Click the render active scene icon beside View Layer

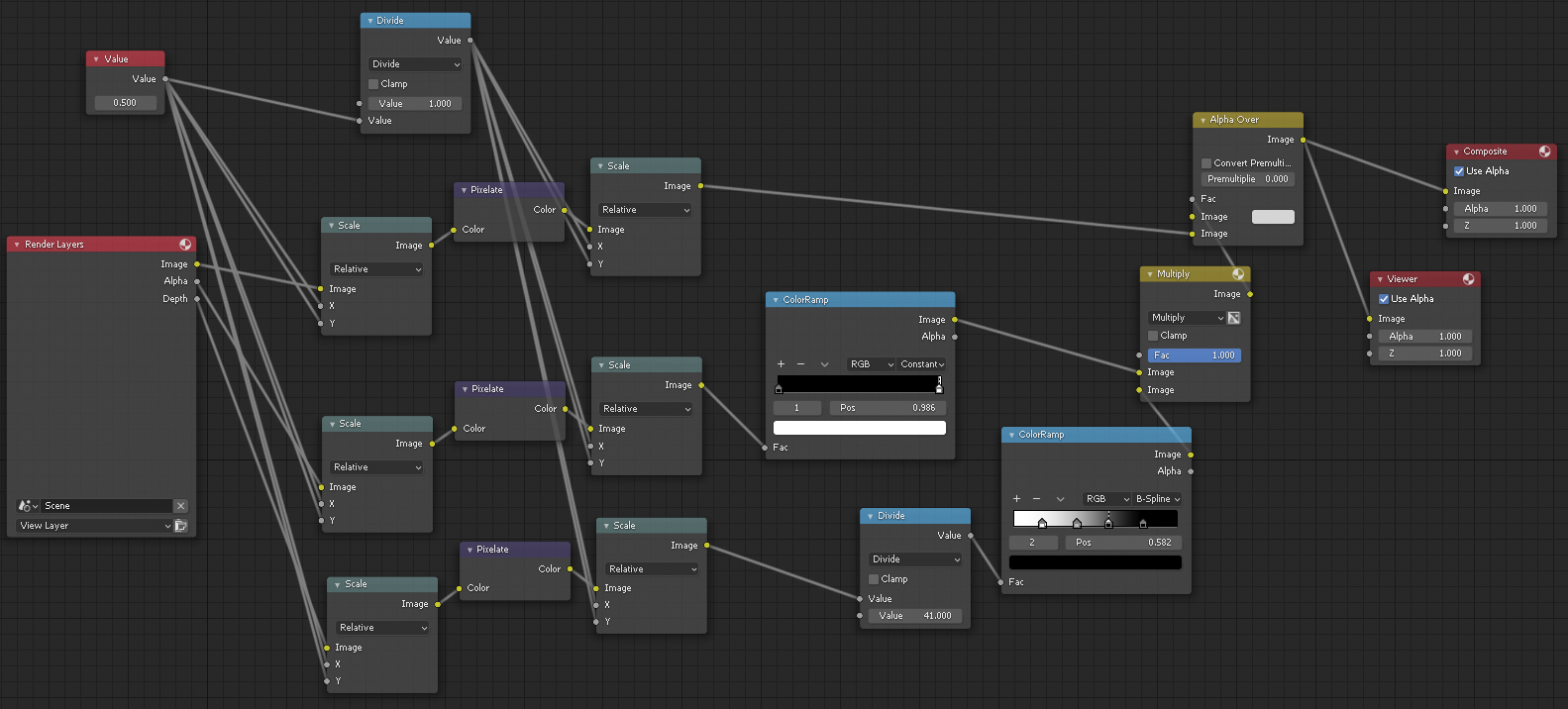181,526
